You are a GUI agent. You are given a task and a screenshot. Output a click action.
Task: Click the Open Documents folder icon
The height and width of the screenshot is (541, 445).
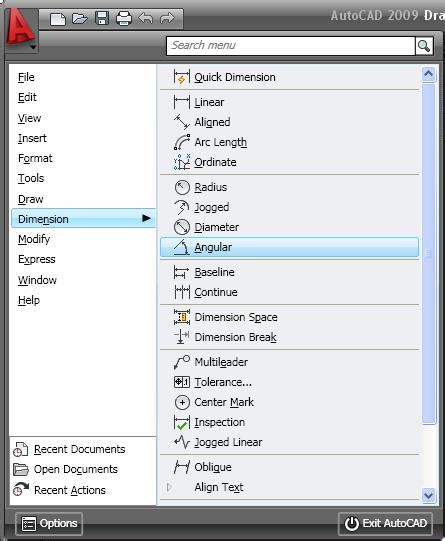20,470
